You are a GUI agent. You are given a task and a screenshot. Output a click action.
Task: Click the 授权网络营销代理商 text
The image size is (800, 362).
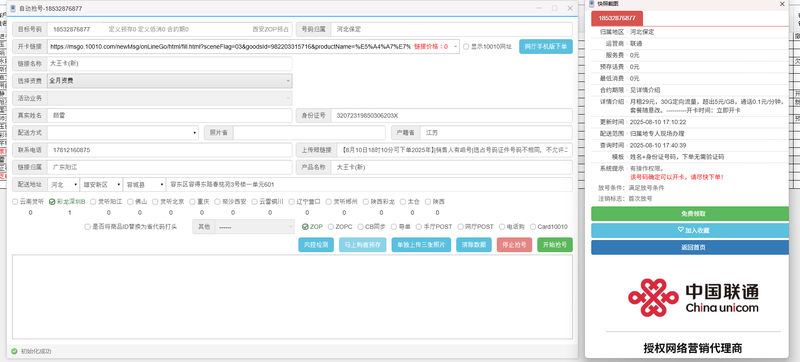point(693,348)
